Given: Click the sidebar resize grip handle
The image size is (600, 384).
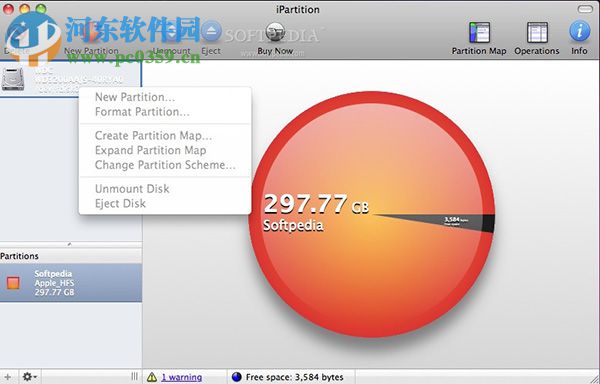Looking at the screenshot, I should pyautogui.click(x=134, y=377).
